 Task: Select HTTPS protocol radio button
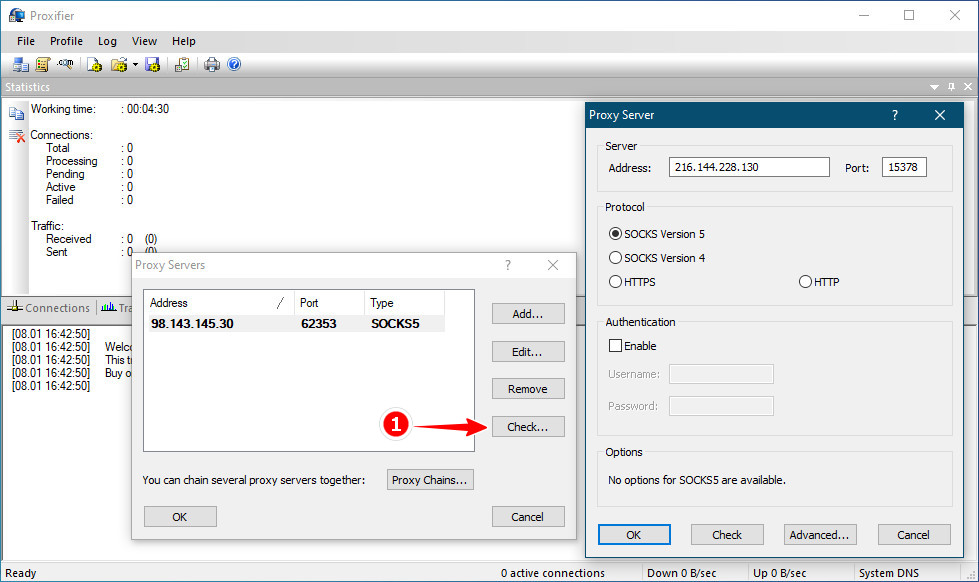tap(632, 282)
